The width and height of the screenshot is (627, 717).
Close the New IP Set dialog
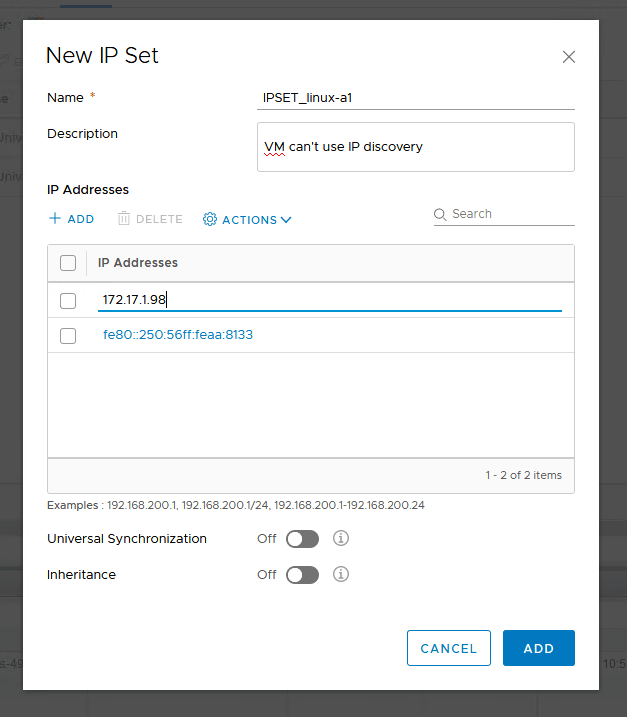[569, 57]
